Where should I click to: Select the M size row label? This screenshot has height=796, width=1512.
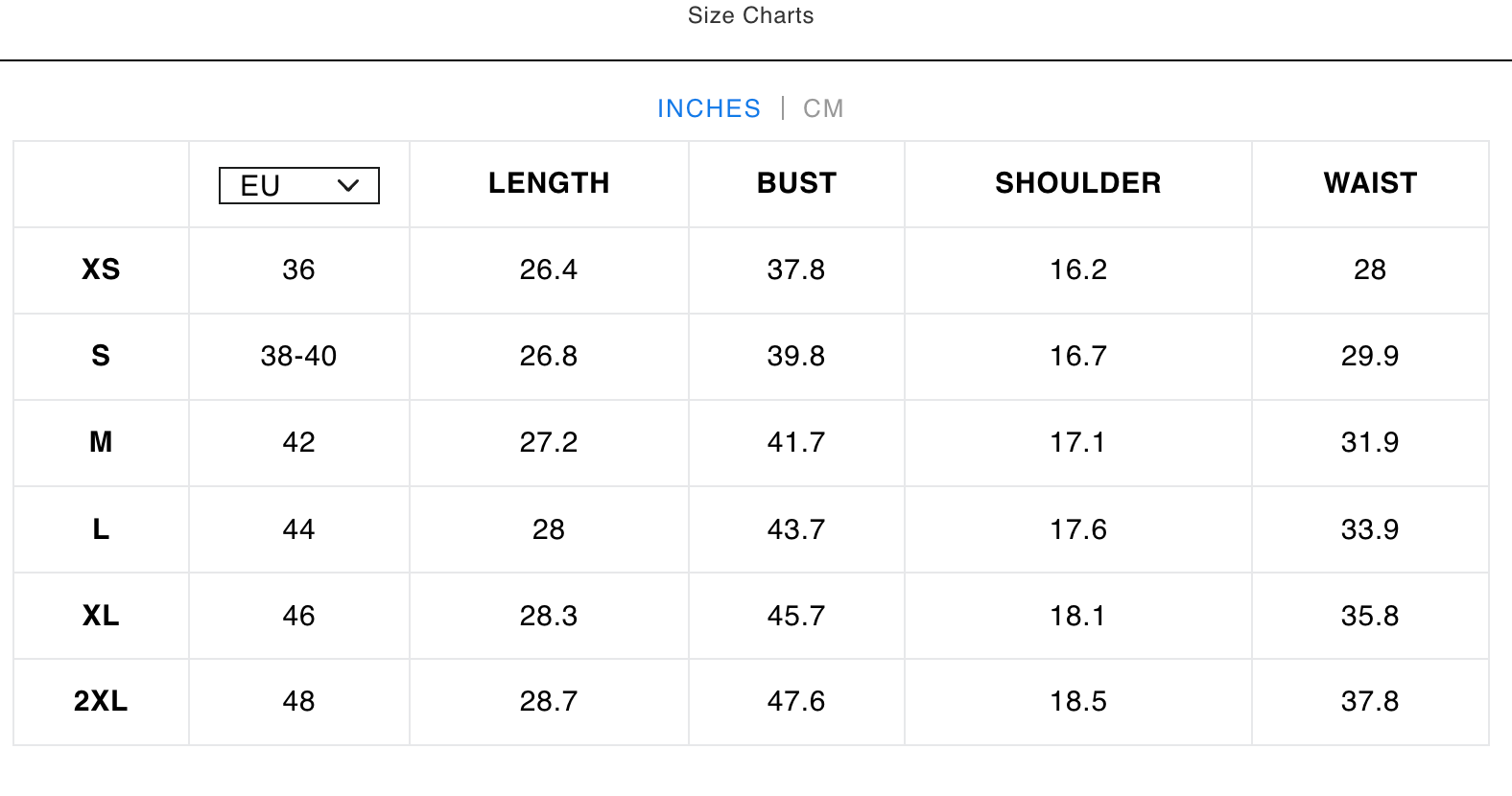coord(101,442)
